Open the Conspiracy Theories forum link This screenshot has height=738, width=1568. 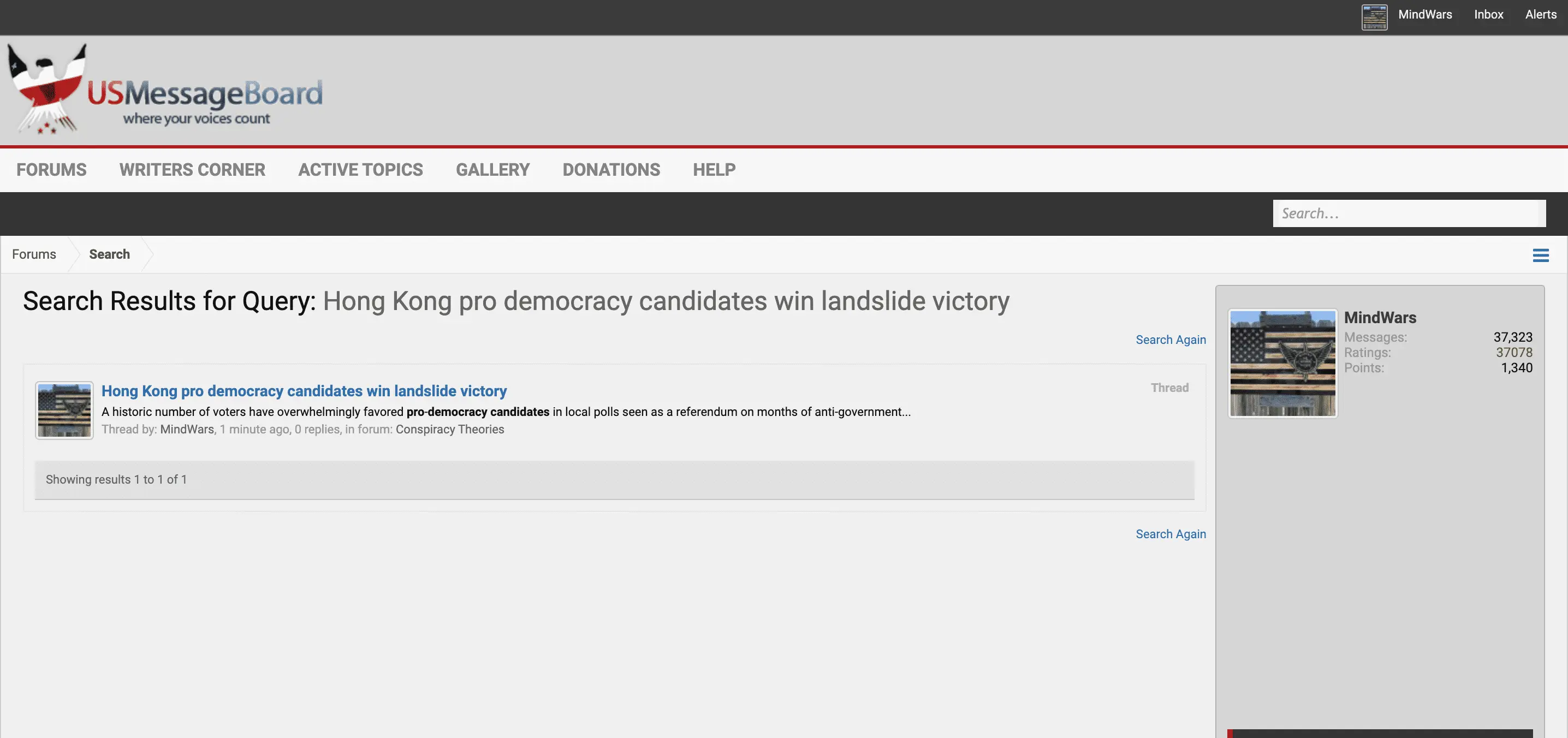449,429
